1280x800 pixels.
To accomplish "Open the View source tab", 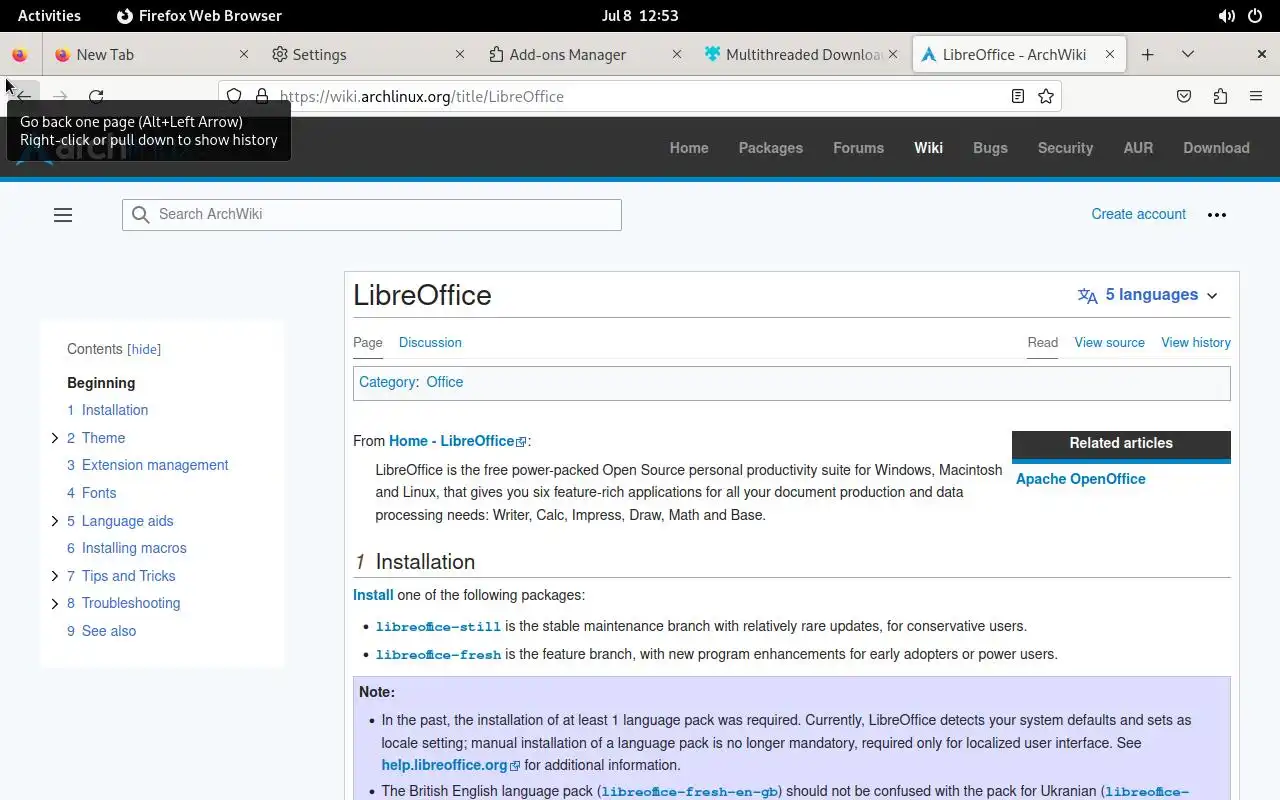I will click(1109, 342).
